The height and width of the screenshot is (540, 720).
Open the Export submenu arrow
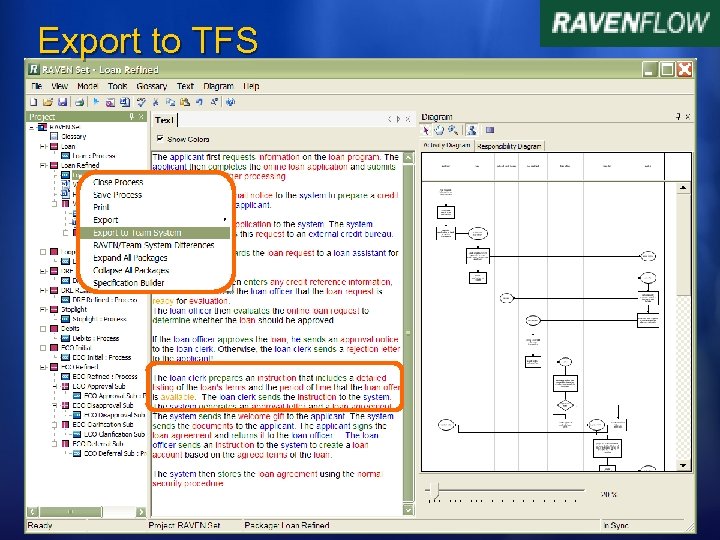point(225,220)
